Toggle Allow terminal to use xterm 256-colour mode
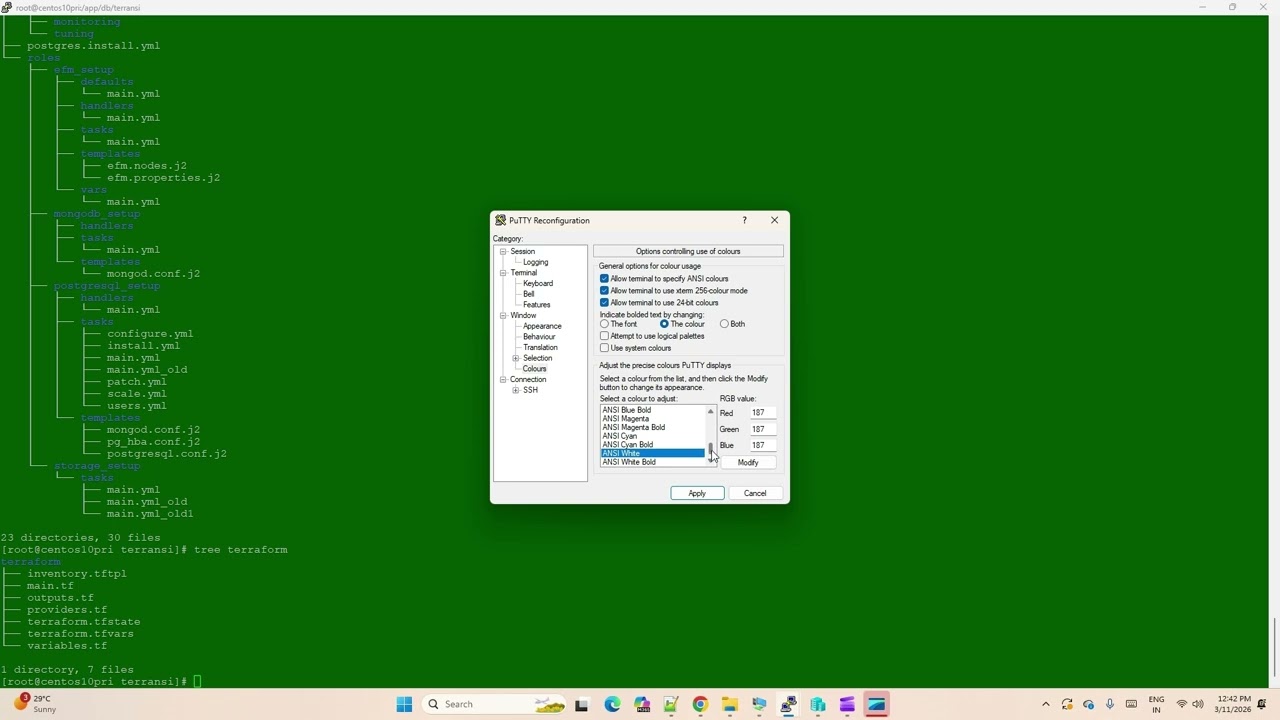 (x=604, y=291)
